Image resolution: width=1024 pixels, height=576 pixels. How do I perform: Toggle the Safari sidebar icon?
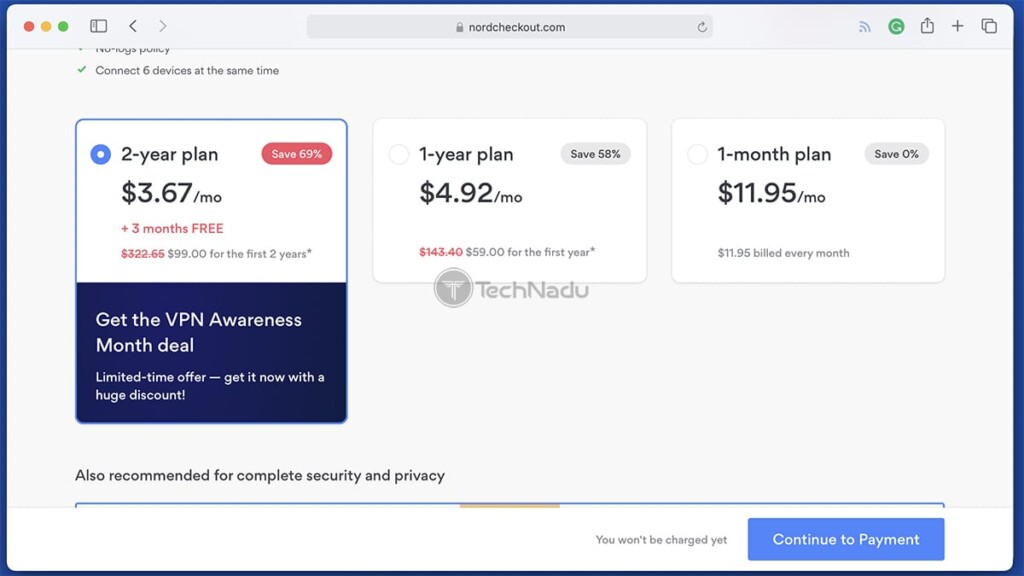(99, 26)
